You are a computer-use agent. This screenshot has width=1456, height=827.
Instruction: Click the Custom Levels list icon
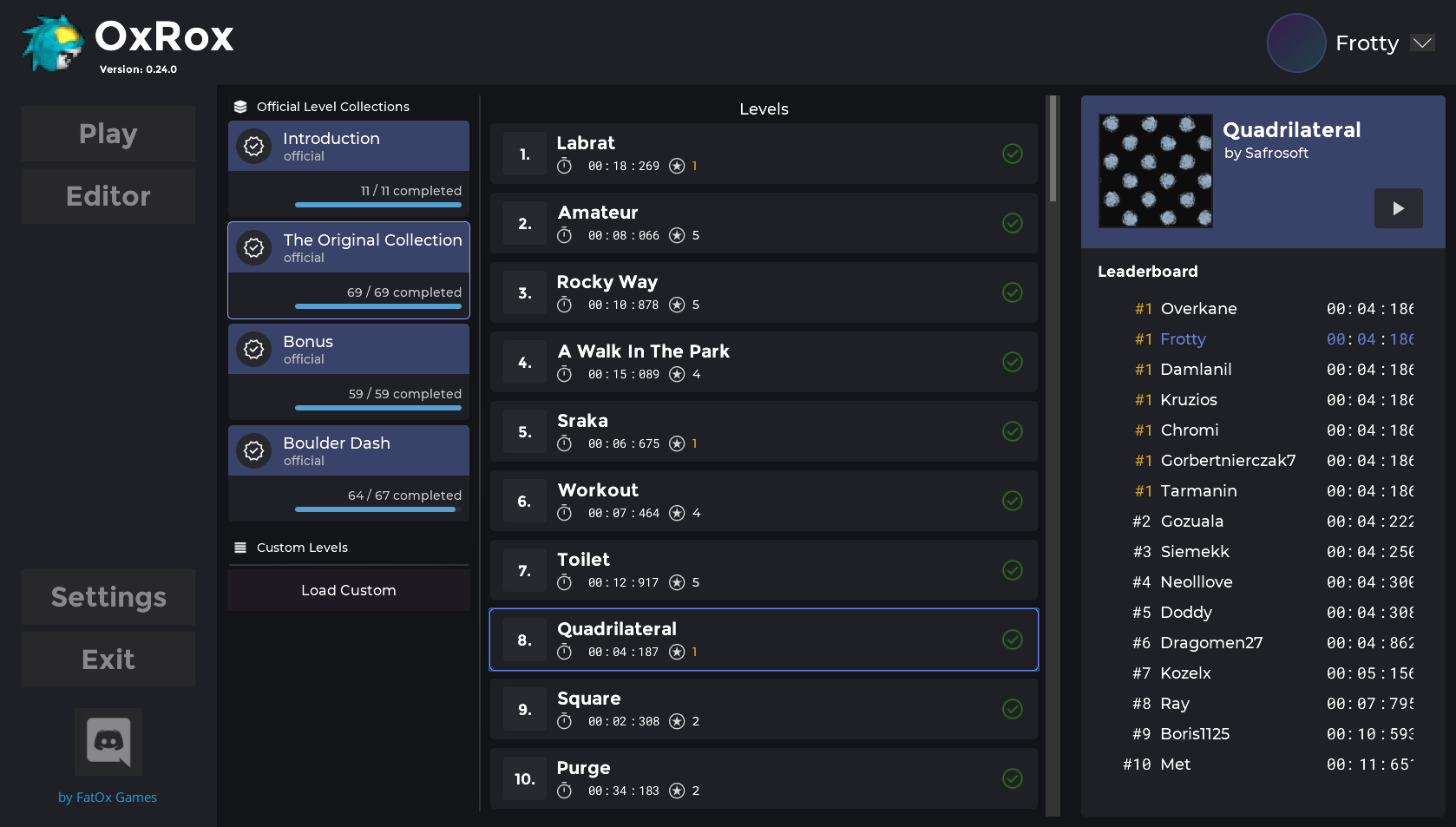tap(240, 548)
